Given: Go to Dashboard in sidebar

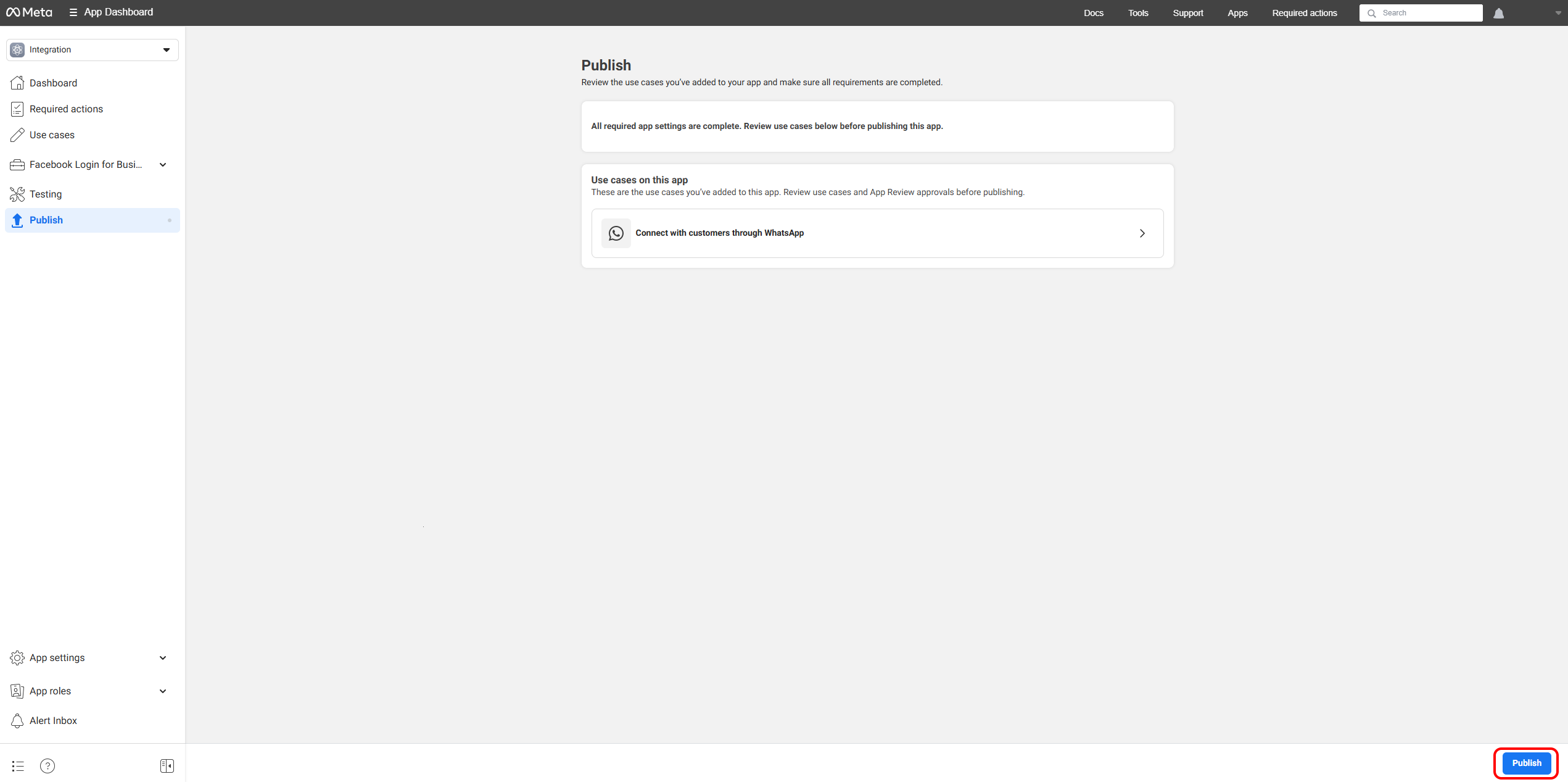Looking at the screenshot, I should click(x=93, y=83).
